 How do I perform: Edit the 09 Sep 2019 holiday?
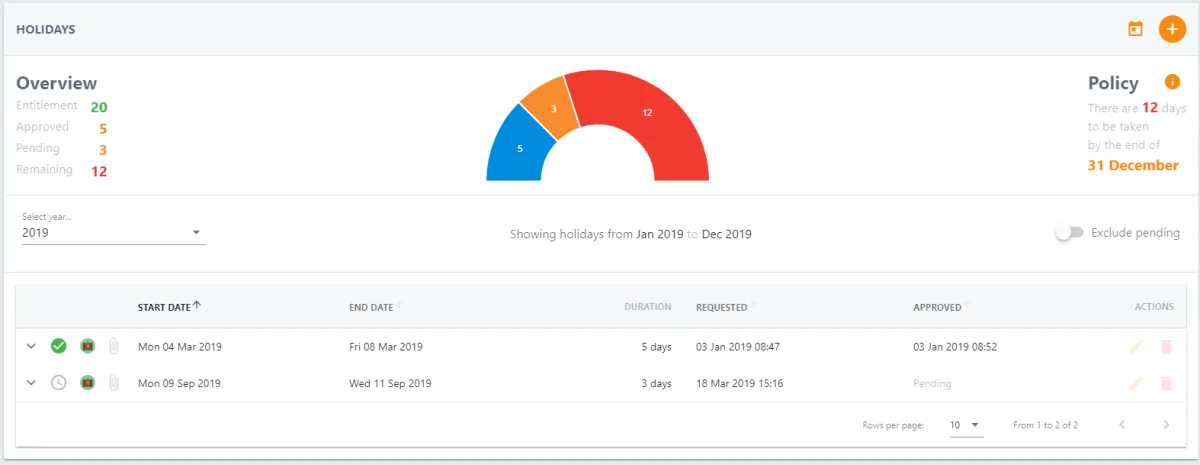[1135, 382]
